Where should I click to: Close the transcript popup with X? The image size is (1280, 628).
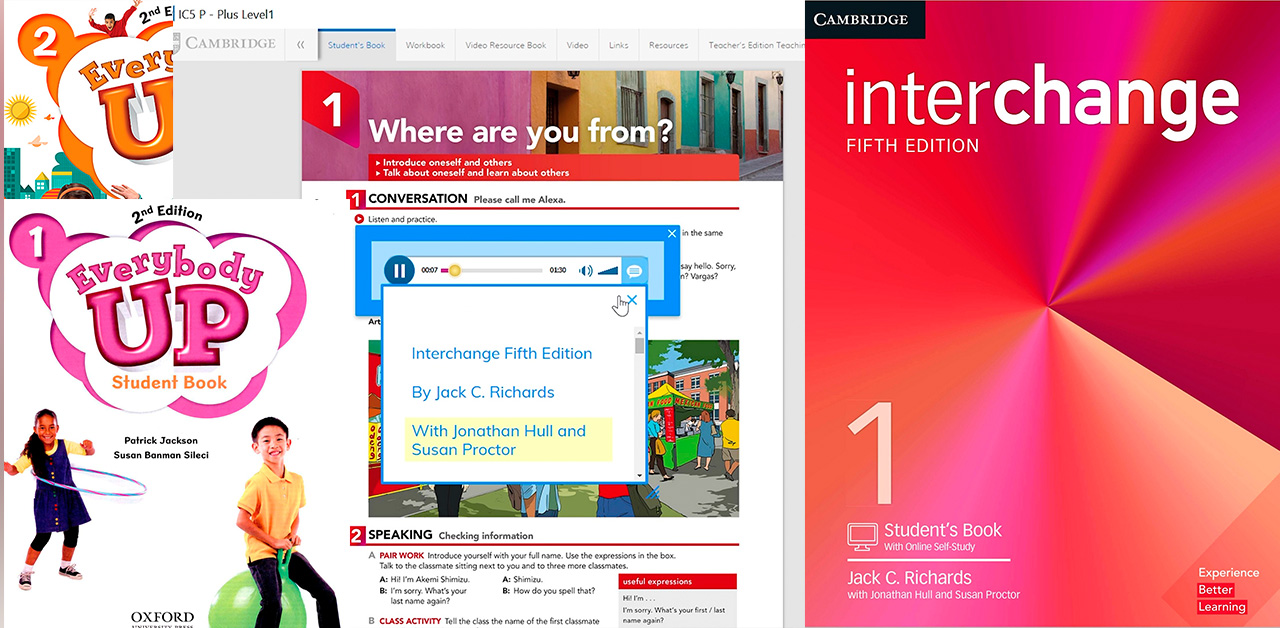[x=632, y=299]
